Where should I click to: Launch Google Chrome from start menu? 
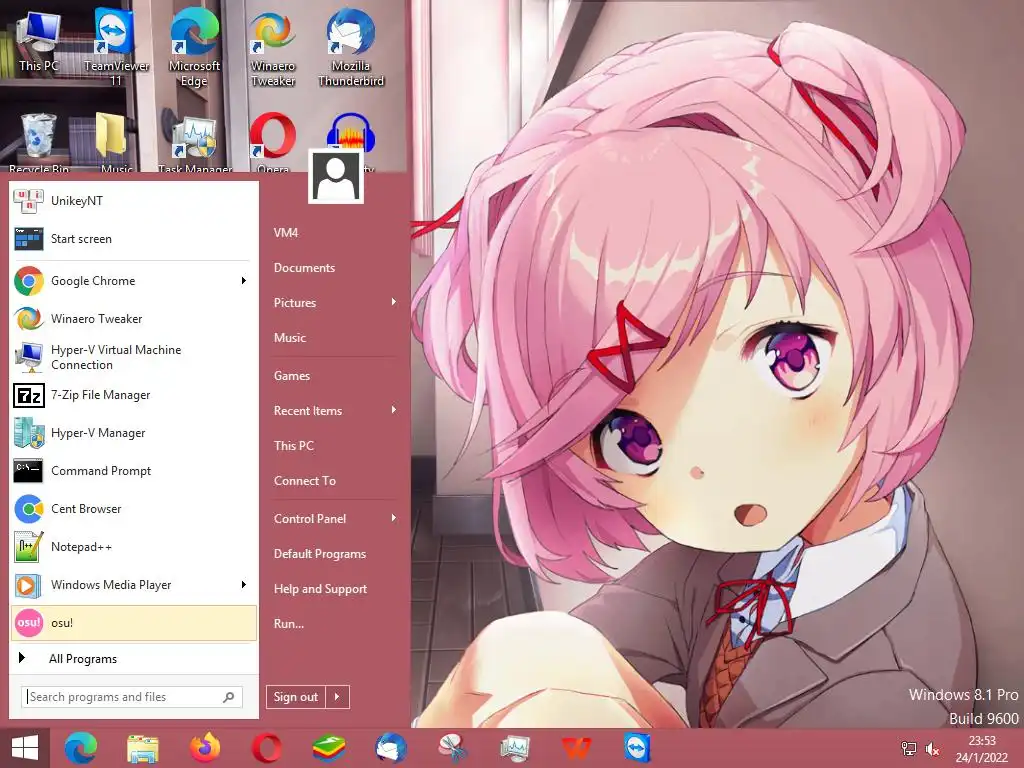click(124, 281)
